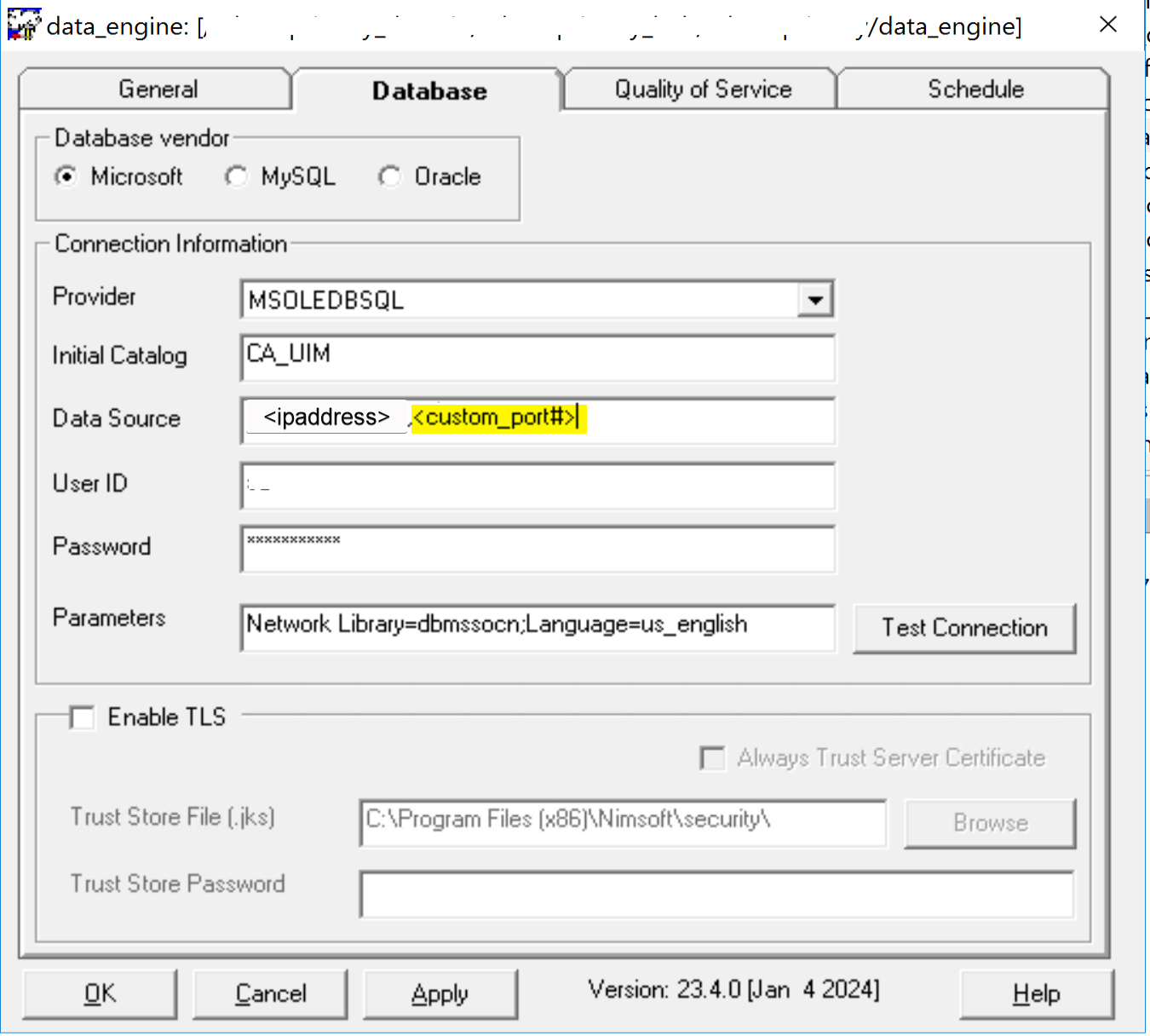Focus the User ID input box
The width and height of the screenshot is (1150, 1036).
pos(538,486)
